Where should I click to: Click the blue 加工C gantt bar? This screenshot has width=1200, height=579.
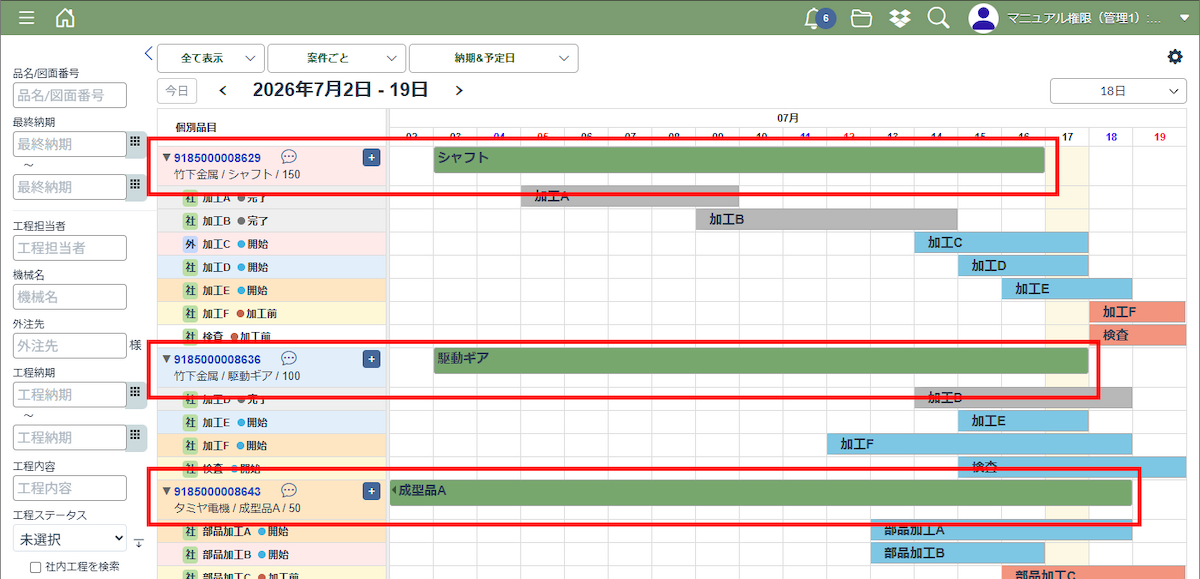click(1001, 242)
